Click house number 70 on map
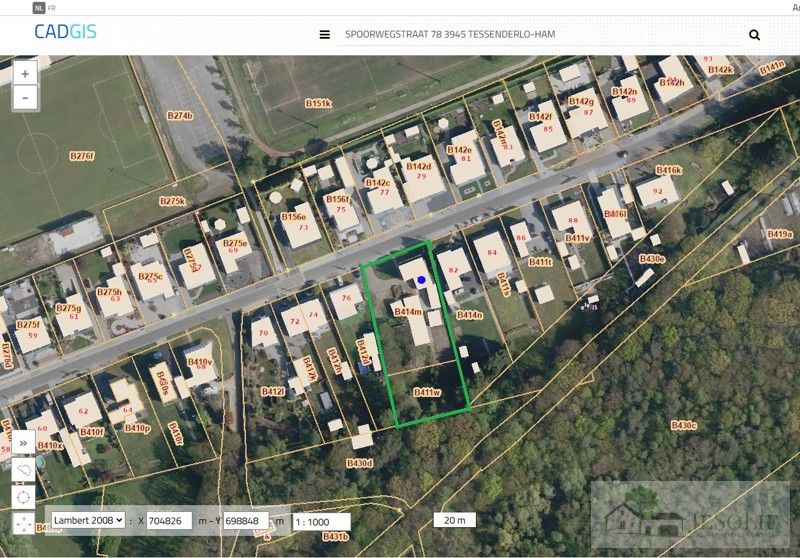Image resolution: width=800 pixels, height=558 pixels. [263, 333]
